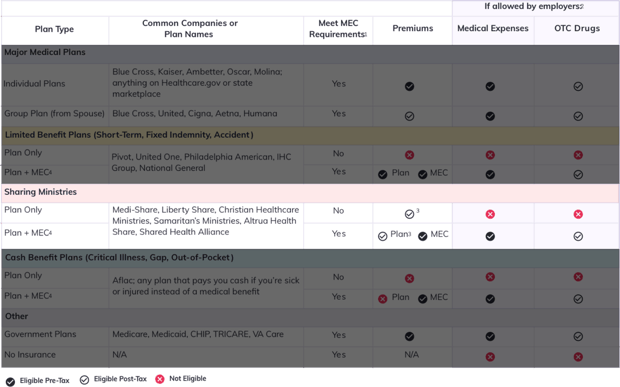Click Group Plan Premiums post-tax check icon
The image size is (620, 387).
coord(409,116)
